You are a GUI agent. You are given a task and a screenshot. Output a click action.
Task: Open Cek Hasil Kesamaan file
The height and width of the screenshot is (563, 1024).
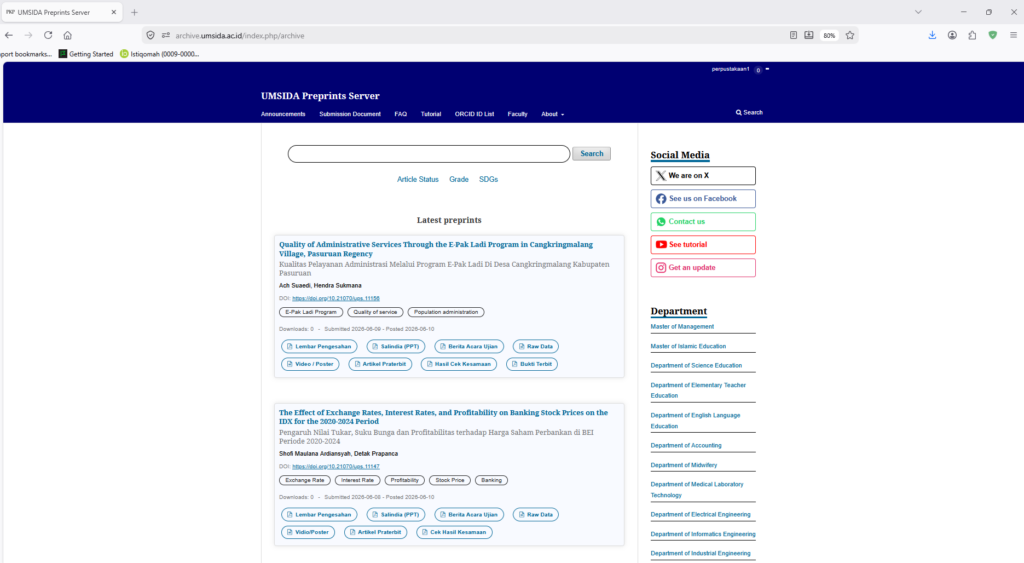point(454,532)
